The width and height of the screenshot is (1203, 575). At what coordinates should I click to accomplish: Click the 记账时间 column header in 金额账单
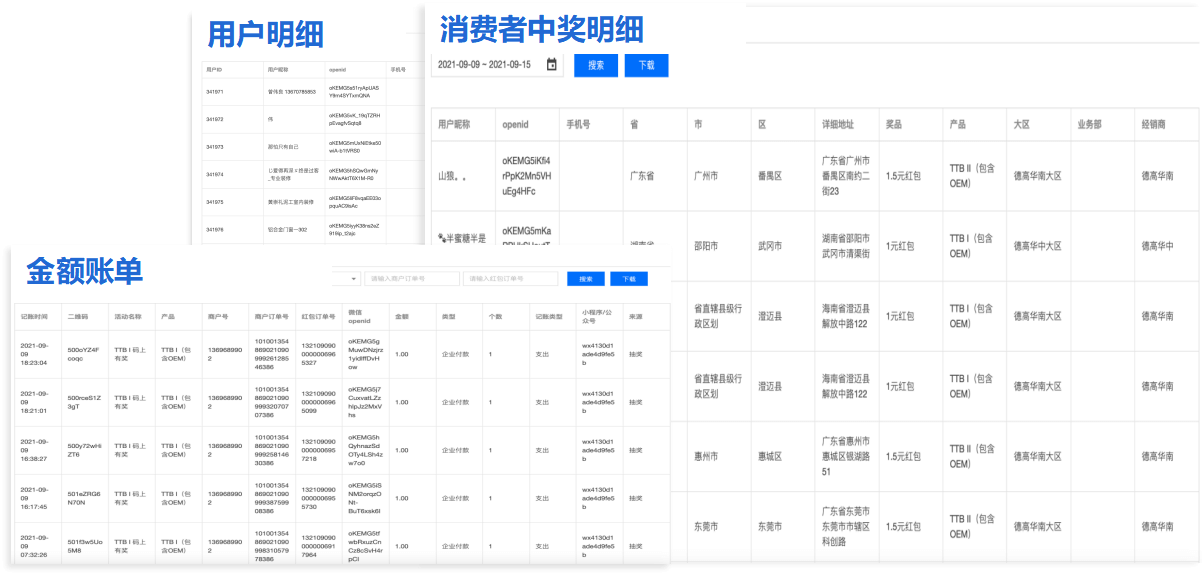[x=34, y=316]
